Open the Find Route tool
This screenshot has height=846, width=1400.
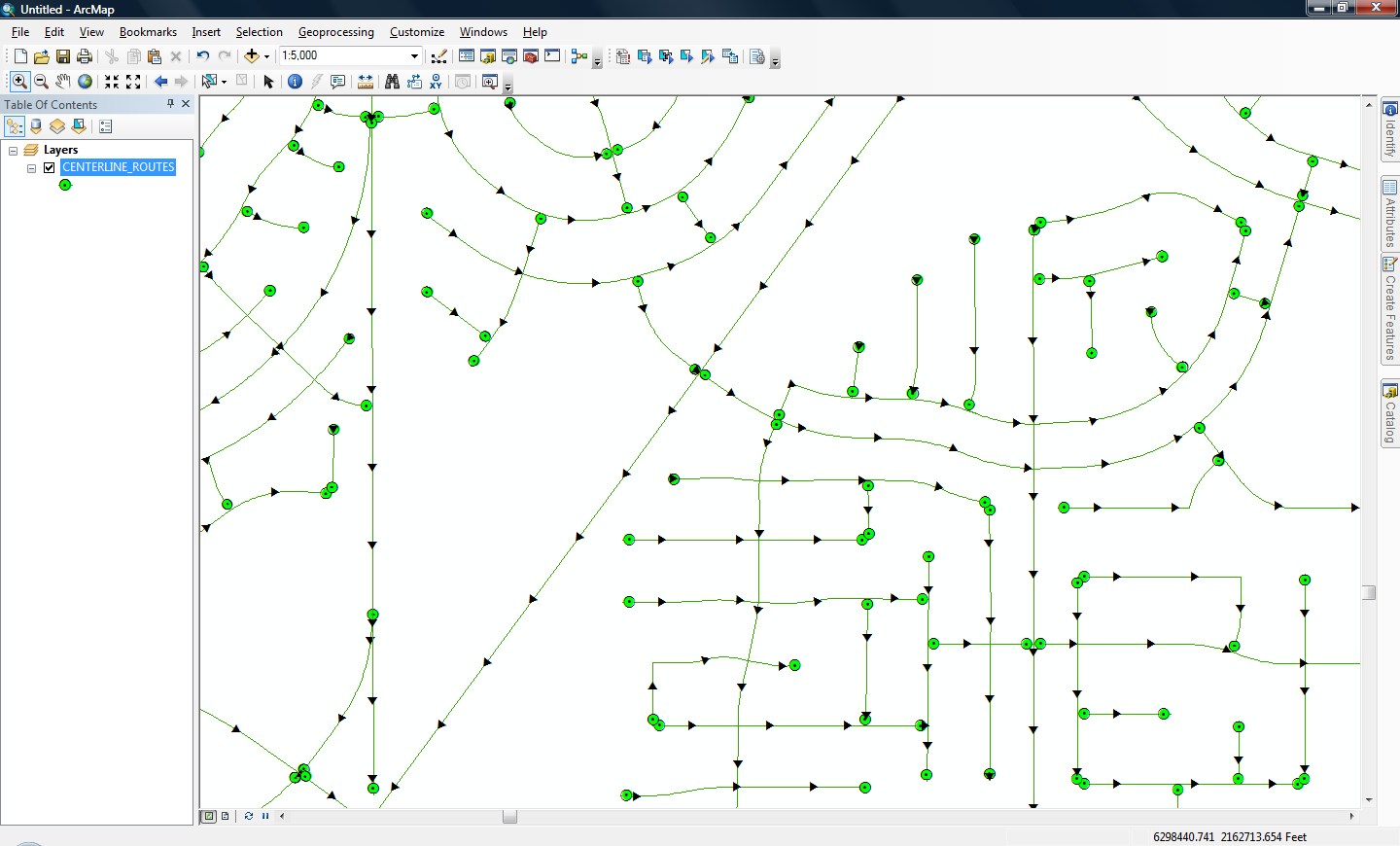[x=414, y=82]
